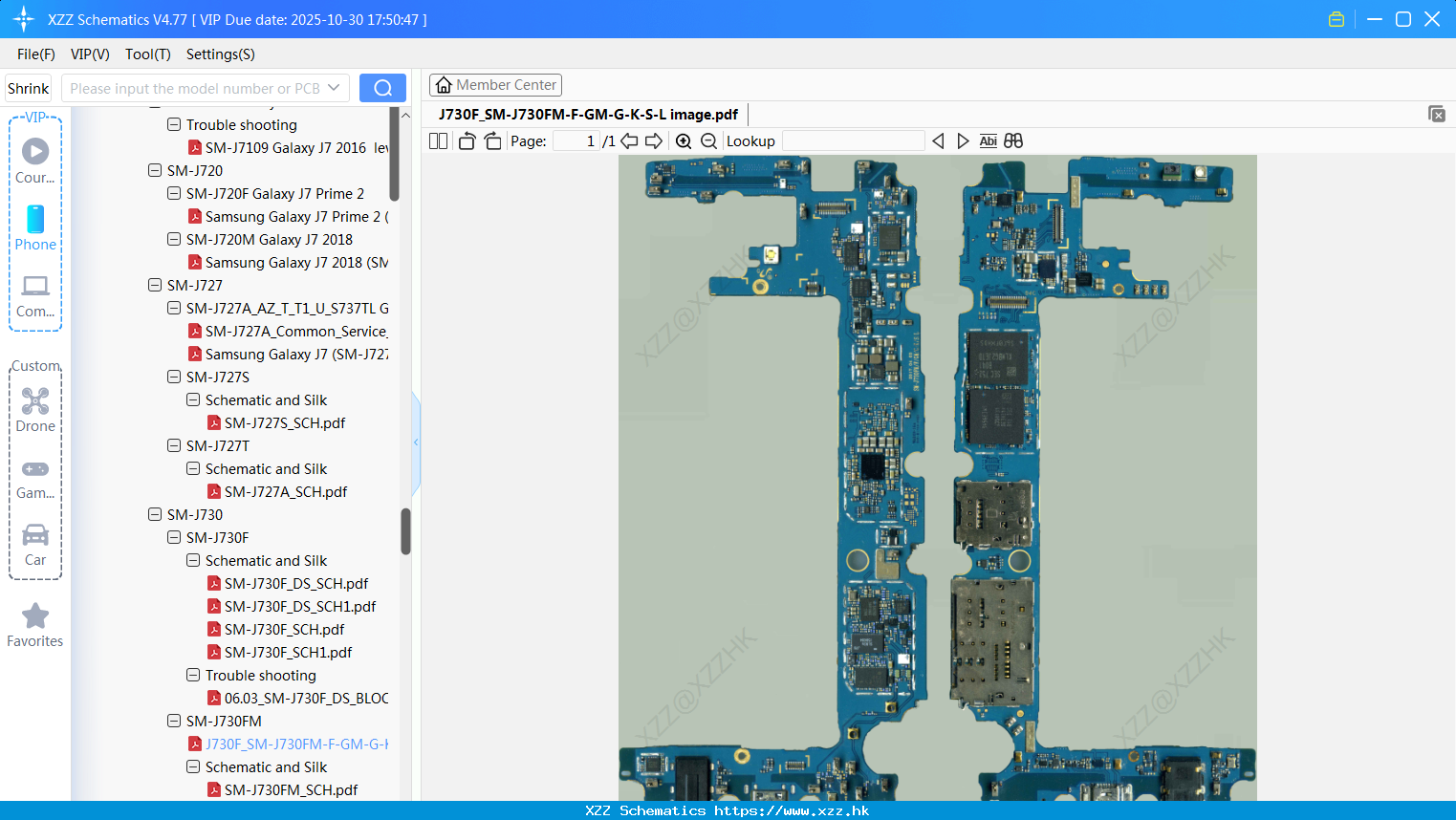Go to previous page arrow
This screenshot has width=1456, height=820.
click(629, 141)
